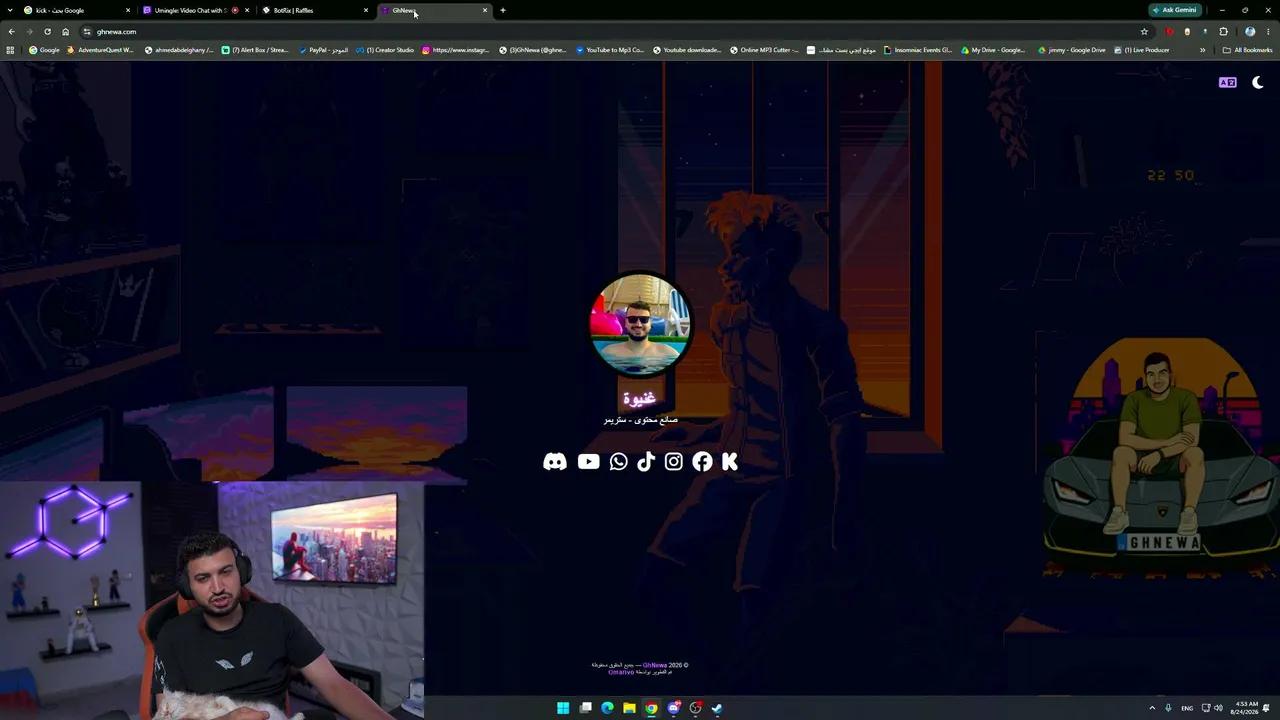Click the circular profile picture
Viewport: 1280px width, 720px height.
[x=640, y=324]
